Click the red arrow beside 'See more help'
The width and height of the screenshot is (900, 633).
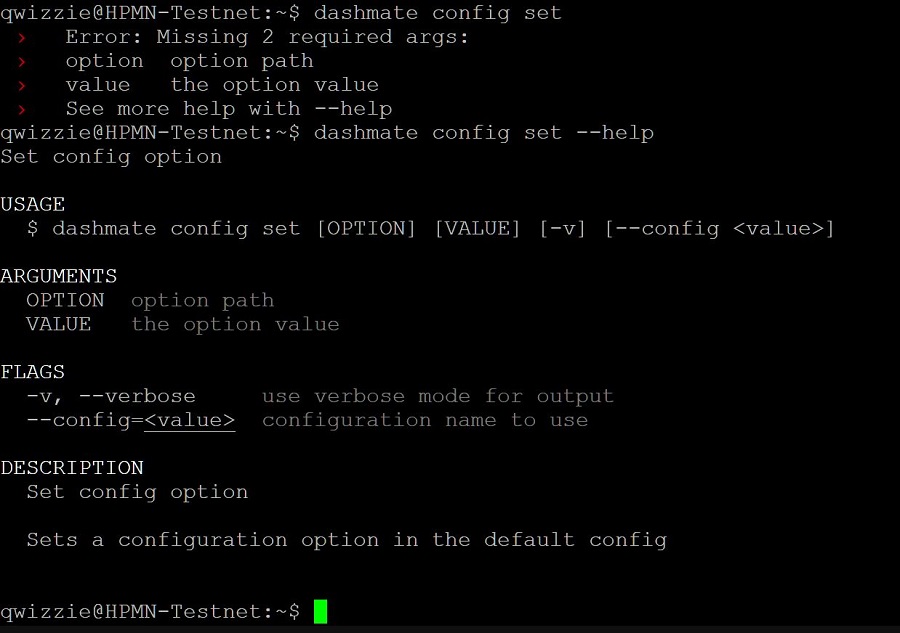[22, 110]
